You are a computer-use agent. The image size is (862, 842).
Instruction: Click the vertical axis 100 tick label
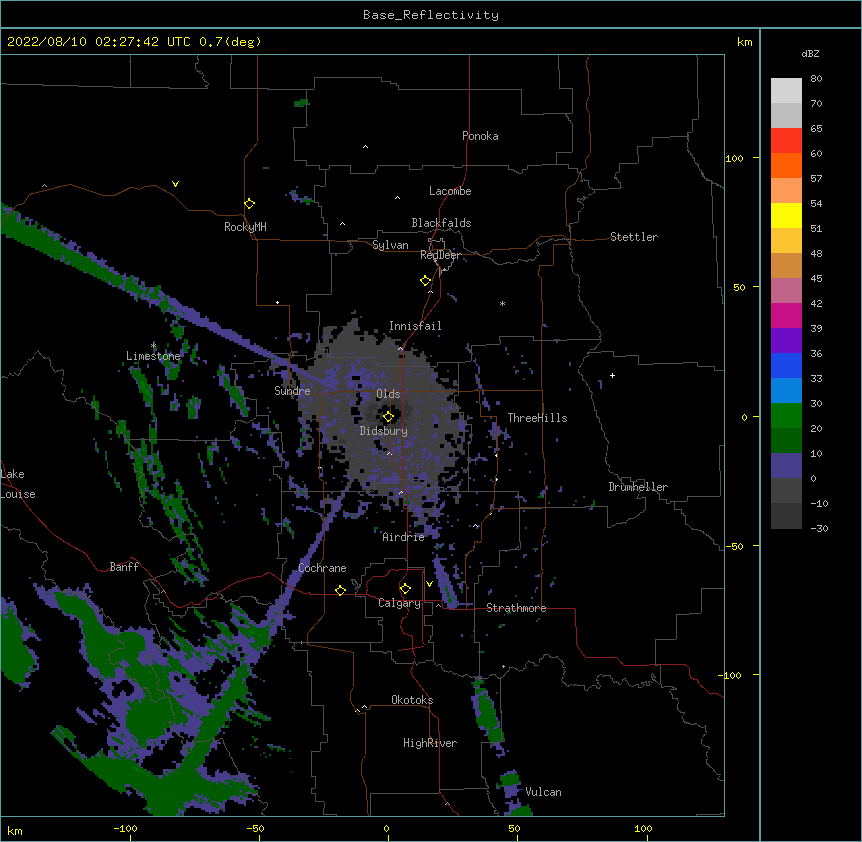click(x=734, y=158)
